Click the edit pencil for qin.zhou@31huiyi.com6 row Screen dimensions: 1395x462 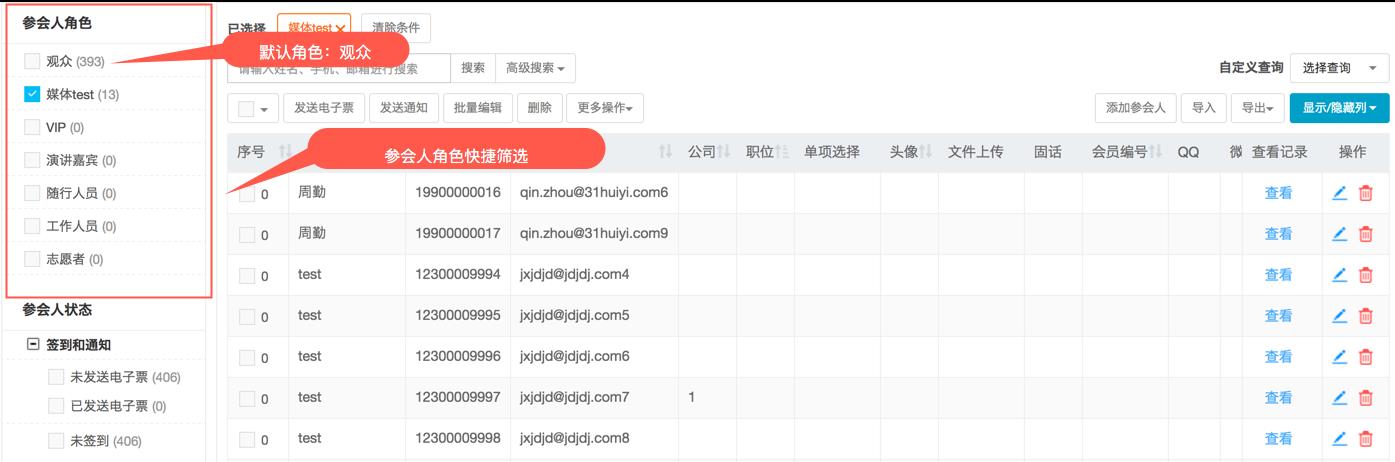pos(1340,193)
